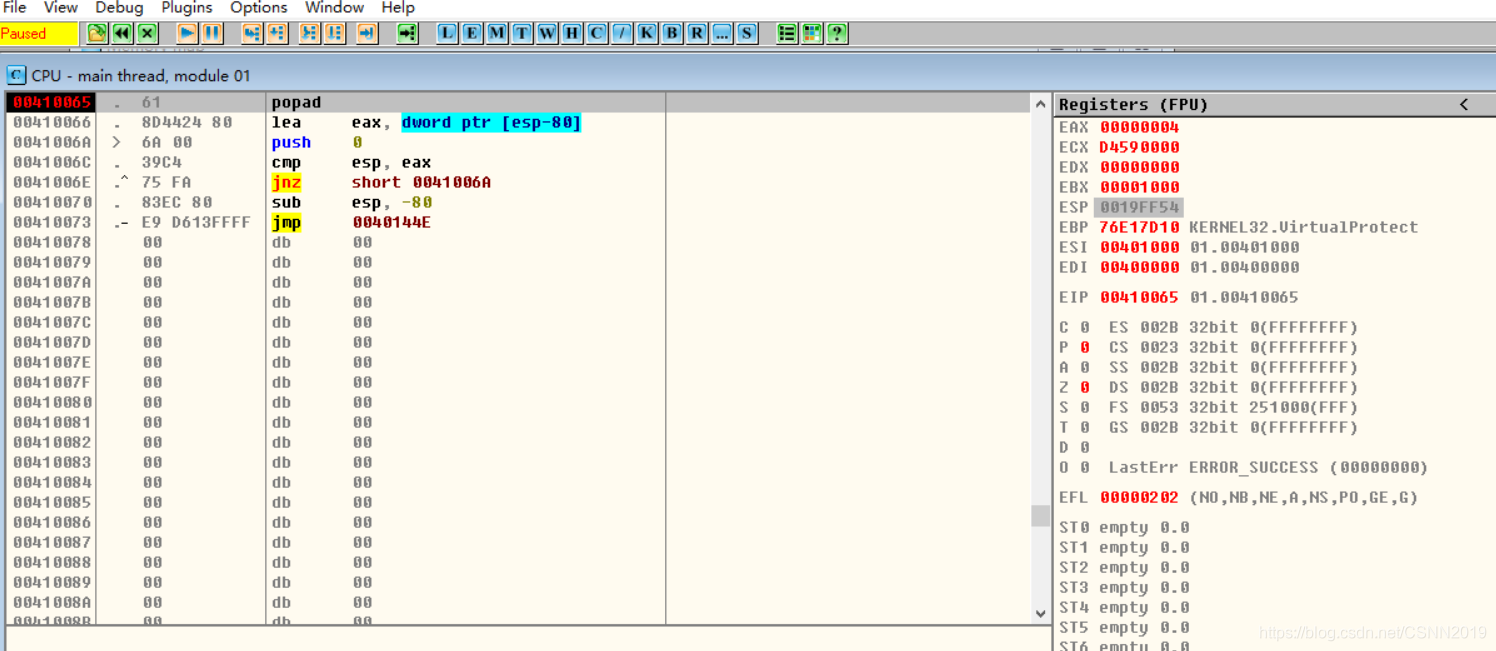Image resolution: width=1496 pixels, height=651 pixels.
Task: Select sub esp, -80 instruction
Action: tap(519, 202)
